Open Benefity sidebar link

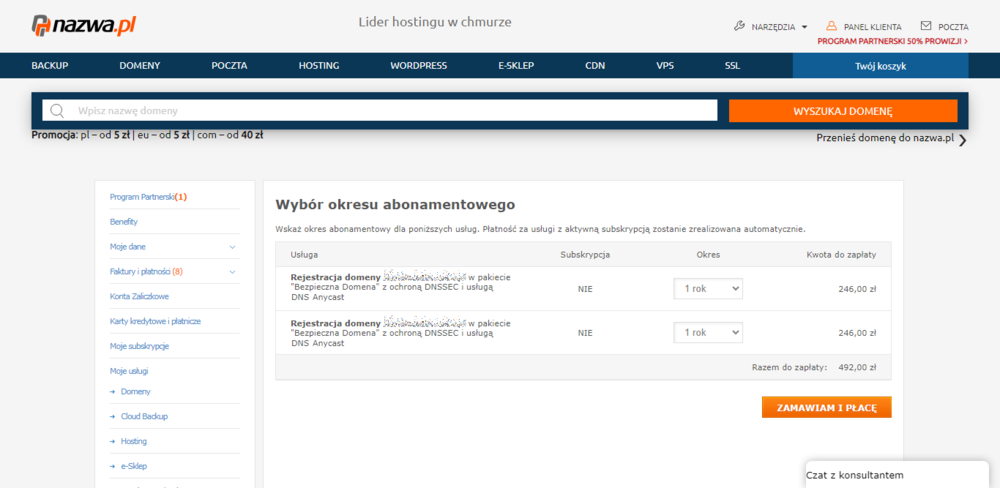coord(124,222)
